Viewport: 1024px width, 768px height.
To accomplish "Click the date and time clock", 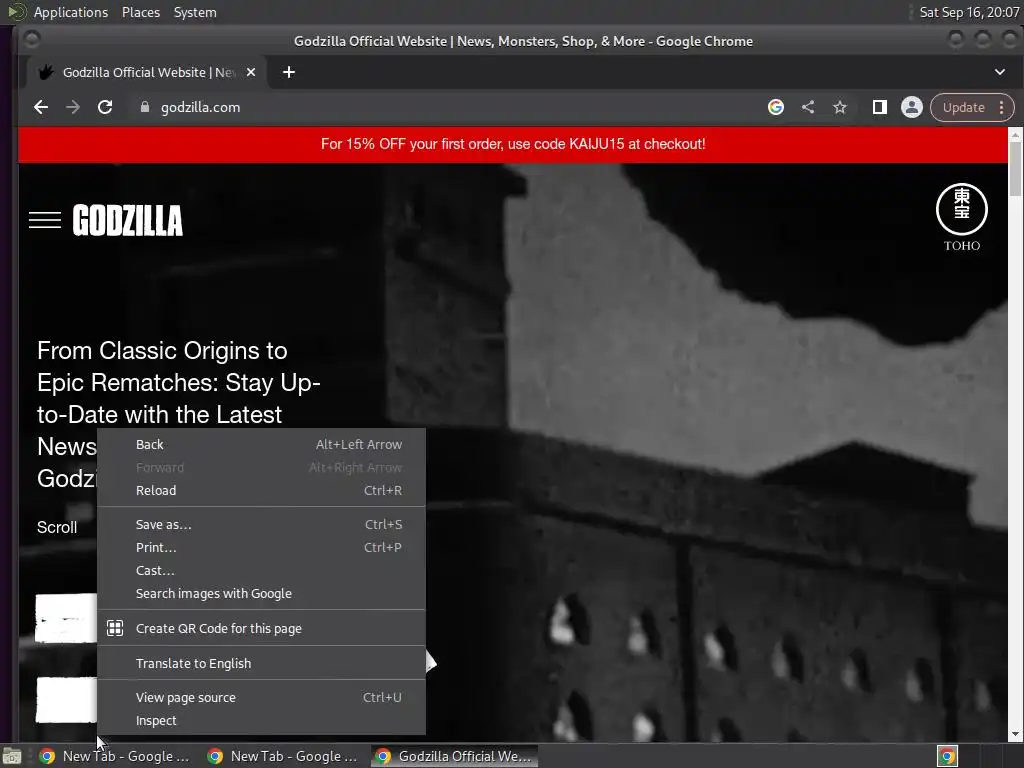I will 969,12.
